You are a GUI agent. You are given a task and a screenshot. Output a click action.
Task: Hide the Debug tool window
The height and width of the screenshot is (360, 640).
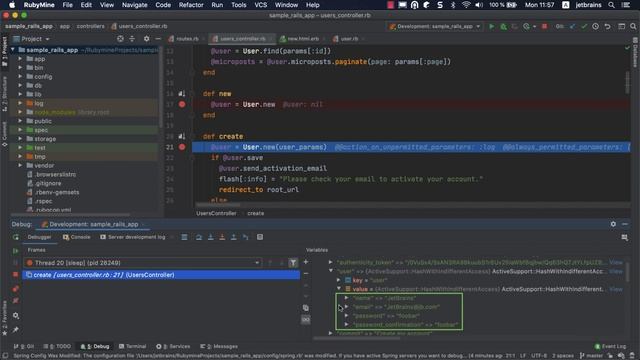(x=625, y=224)
